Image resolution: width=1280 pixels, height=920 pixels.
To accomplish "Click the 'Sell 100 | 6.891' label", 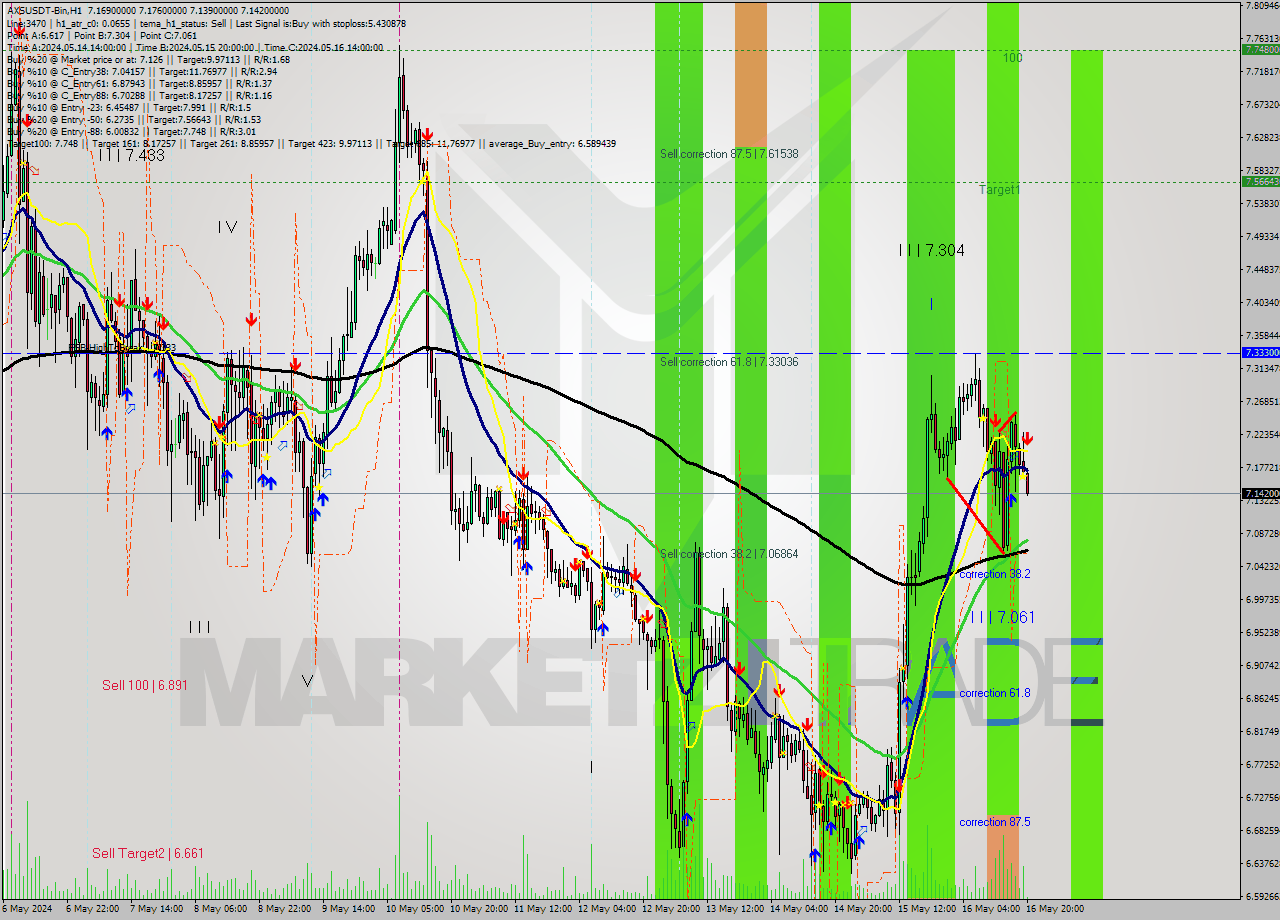I will 145,685.
